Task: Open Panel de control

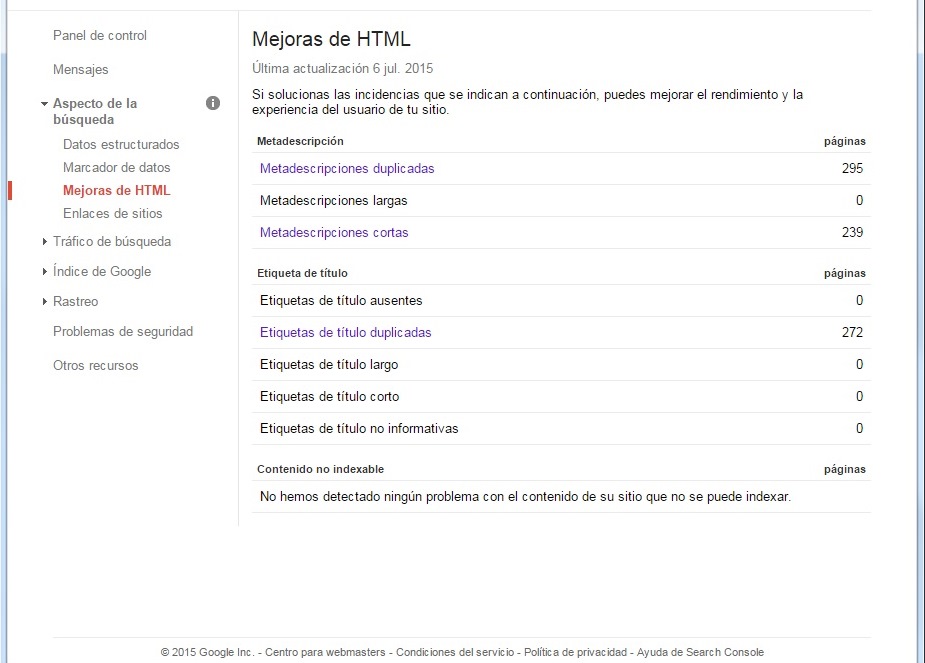Action: click(100, 35)
